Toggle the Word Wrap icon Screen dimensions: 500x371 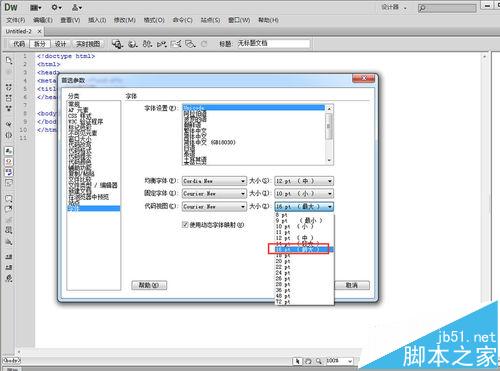(9, 172)
